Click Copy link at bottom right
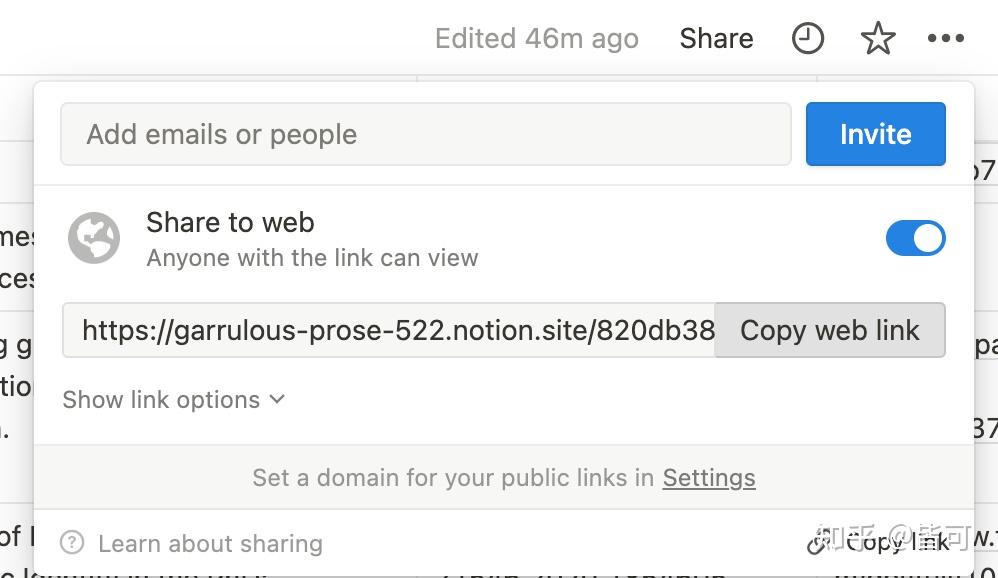The image size is (998, 578). [896, 542]
